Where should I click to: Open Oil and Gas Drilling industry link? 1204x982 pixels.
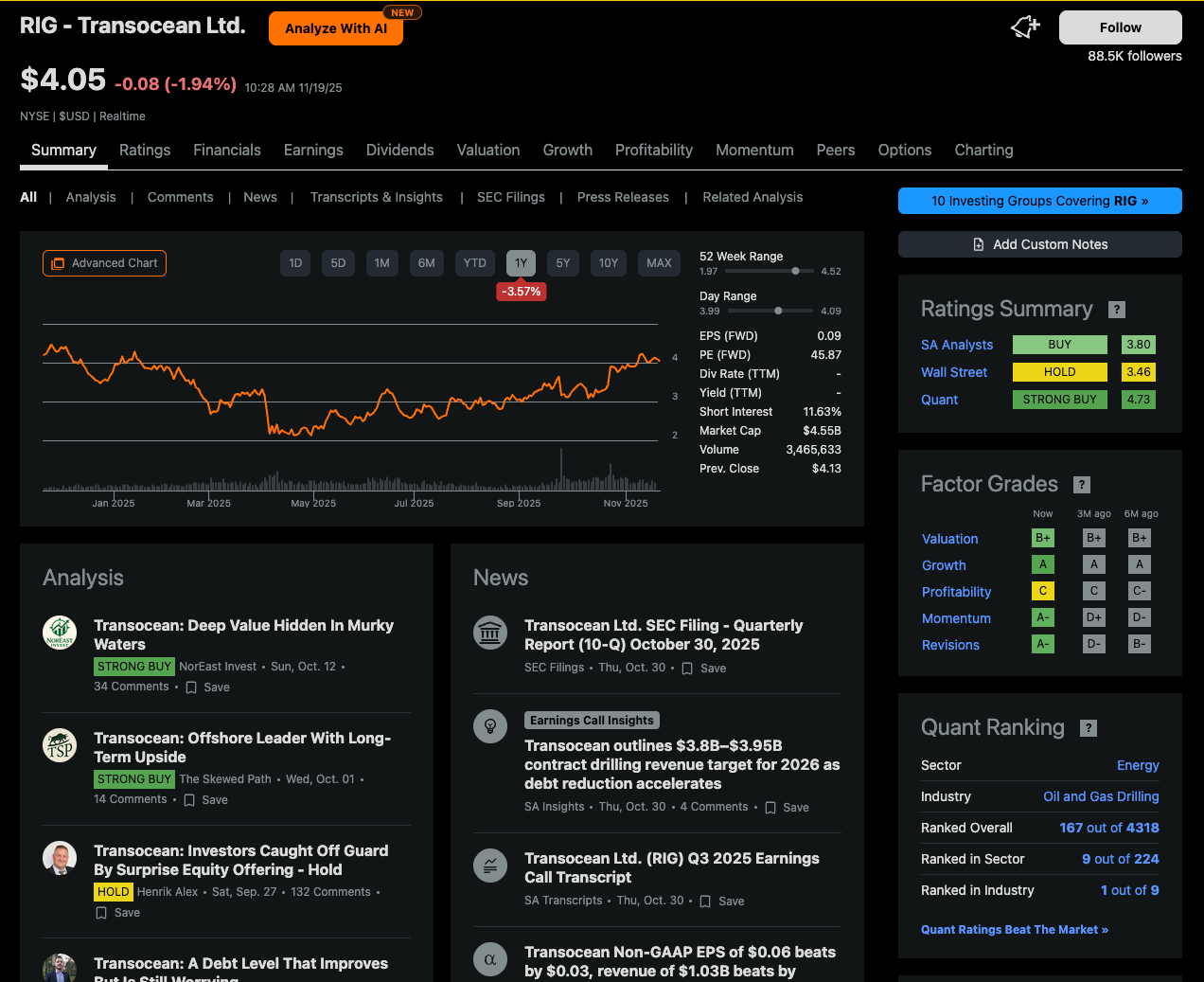click(1101, 796)
